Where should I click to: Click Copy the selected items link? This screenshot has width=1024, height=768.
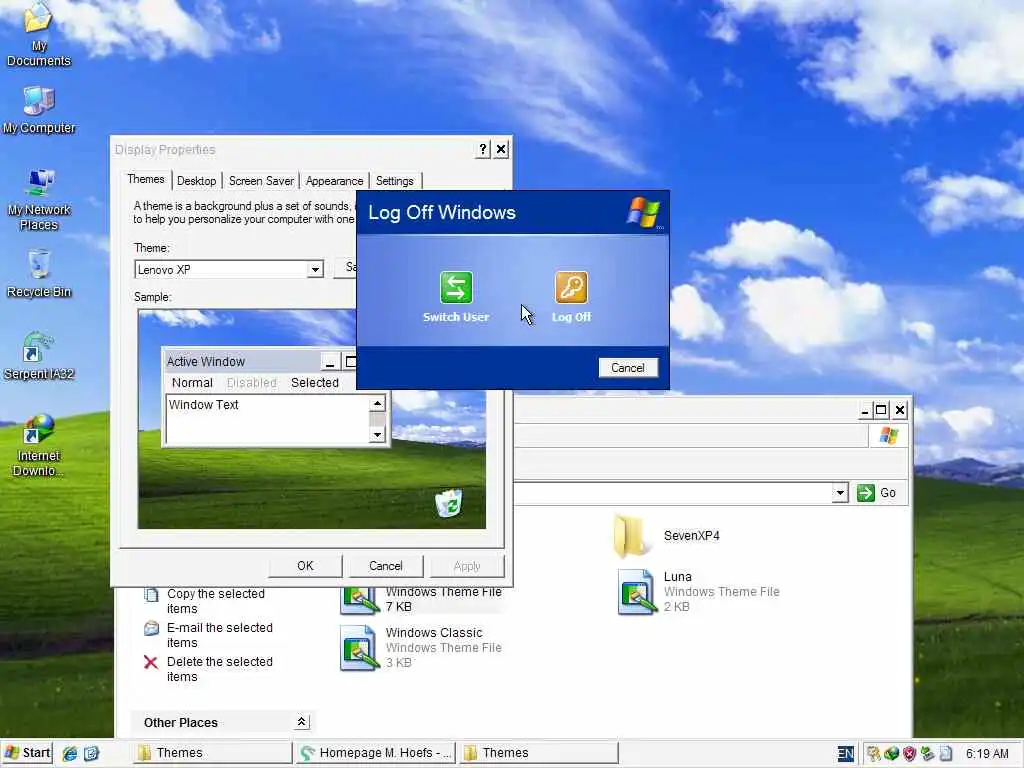click(216, 601)
